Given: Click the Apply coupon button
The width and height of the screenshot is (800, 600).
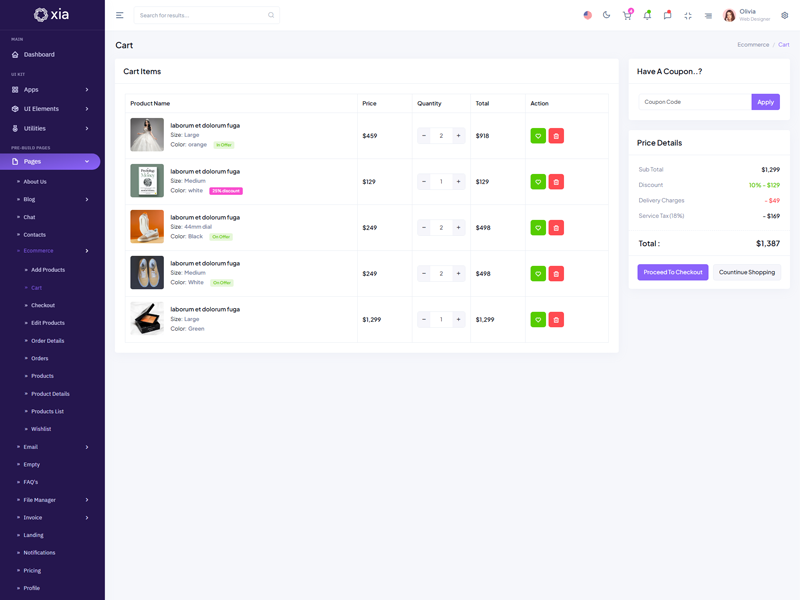Looking at the screenshot, I should click(x=765, y=102).
